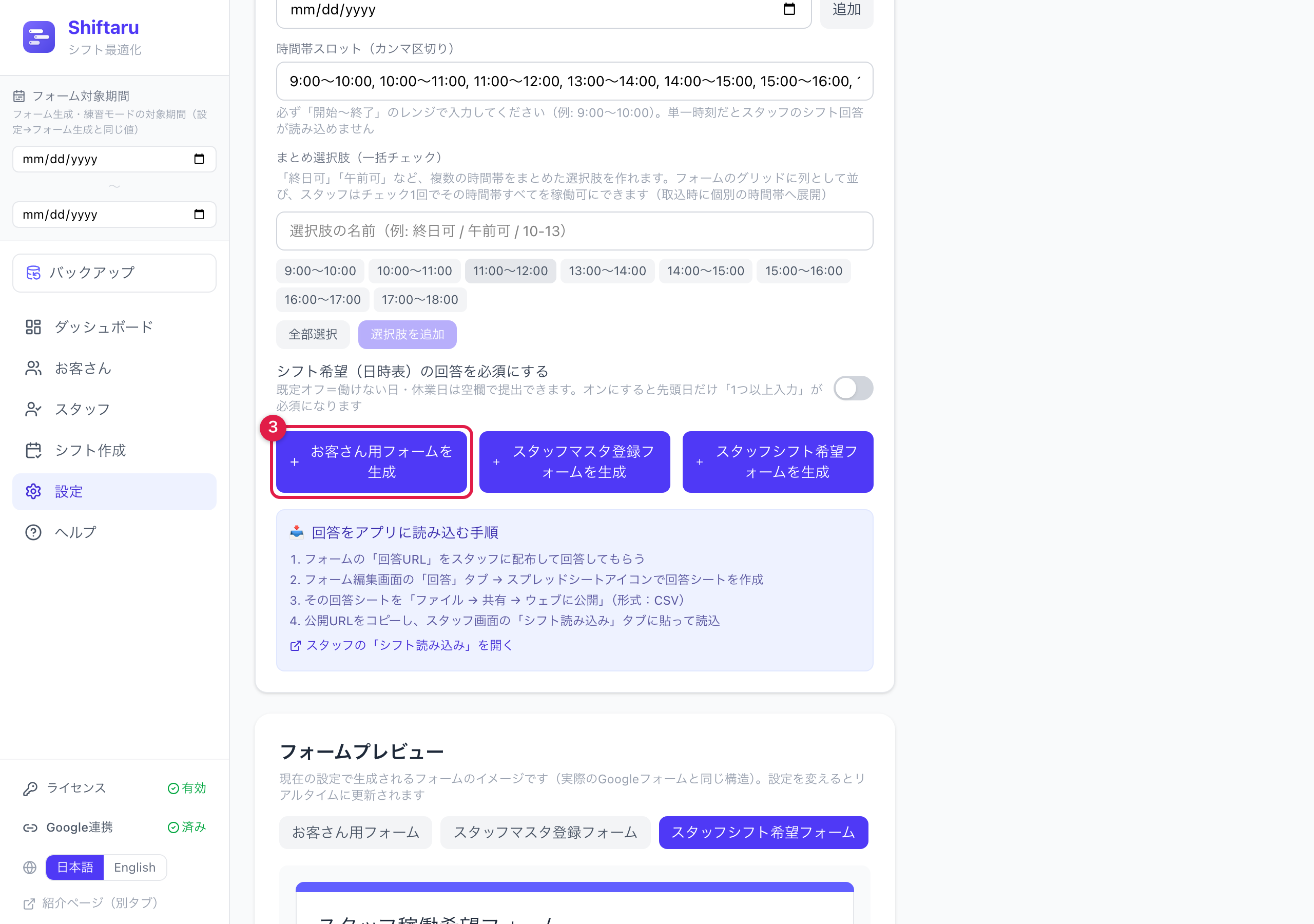Screen dimensions: 1314x924
Task: Switch language to English
Action: pyautogui.click(x=134, y=868)
